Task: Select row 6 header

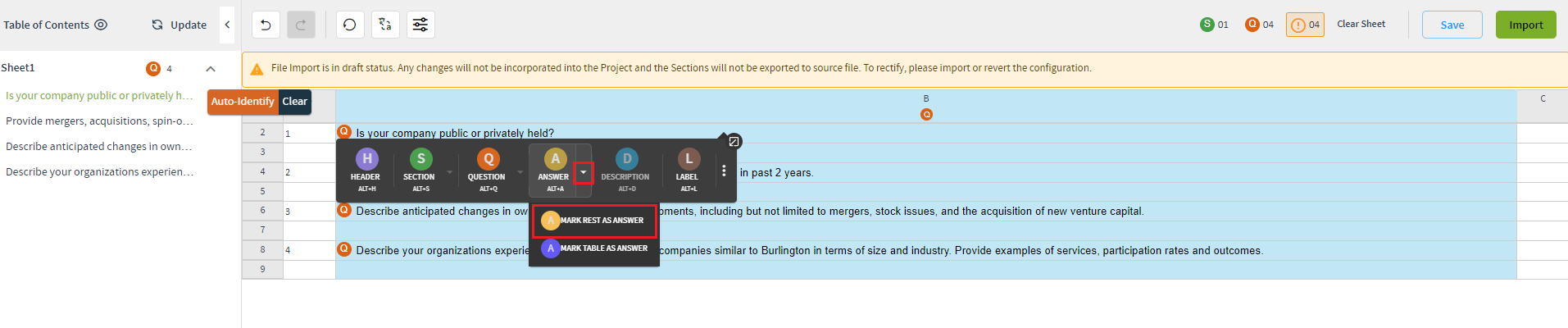Action: 262,211
